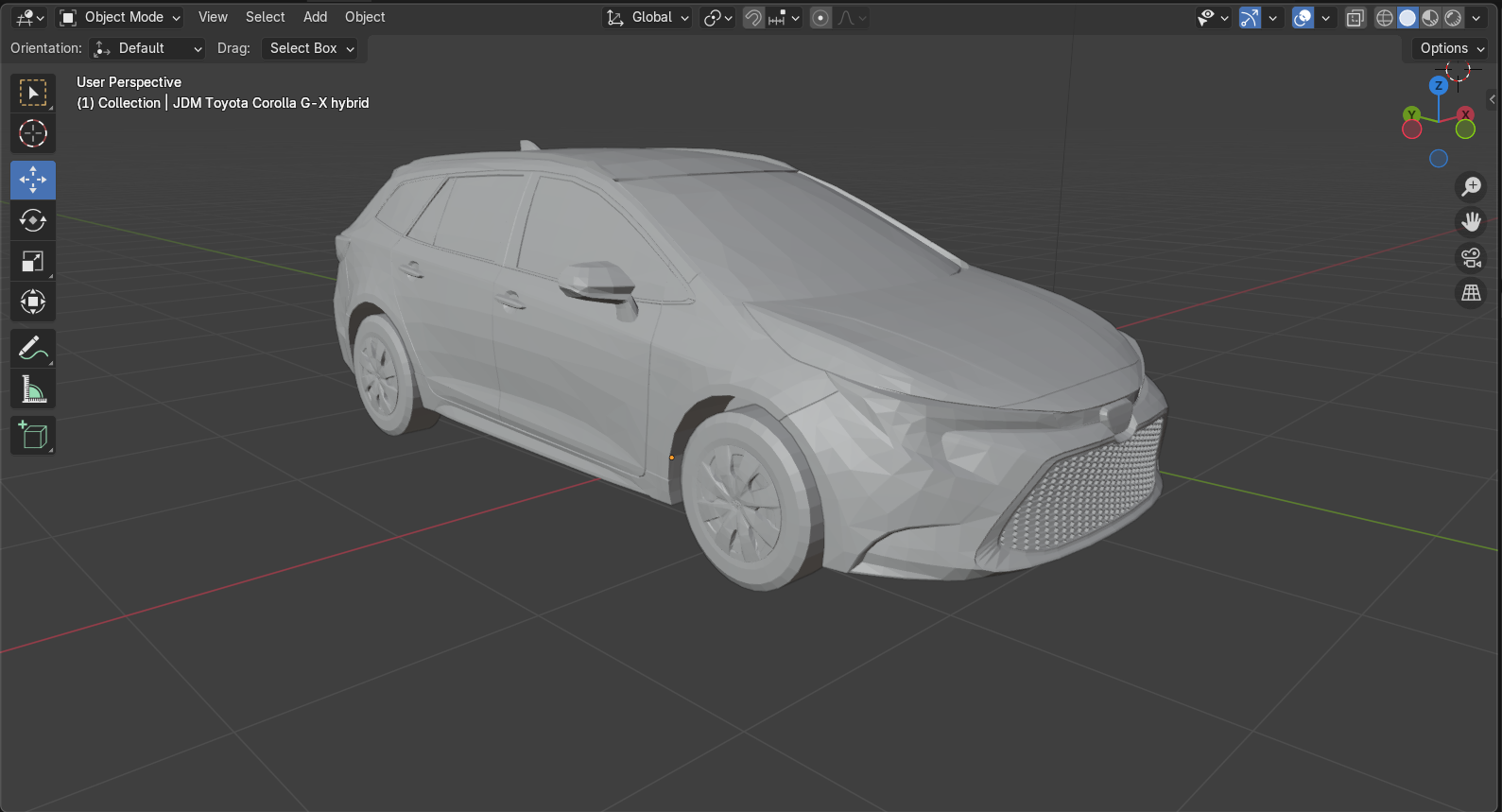Click the green Y axis label on gizmo
Viewport: 1502px width, 812px height.
pyautogui.click(x=1411, y=114)
